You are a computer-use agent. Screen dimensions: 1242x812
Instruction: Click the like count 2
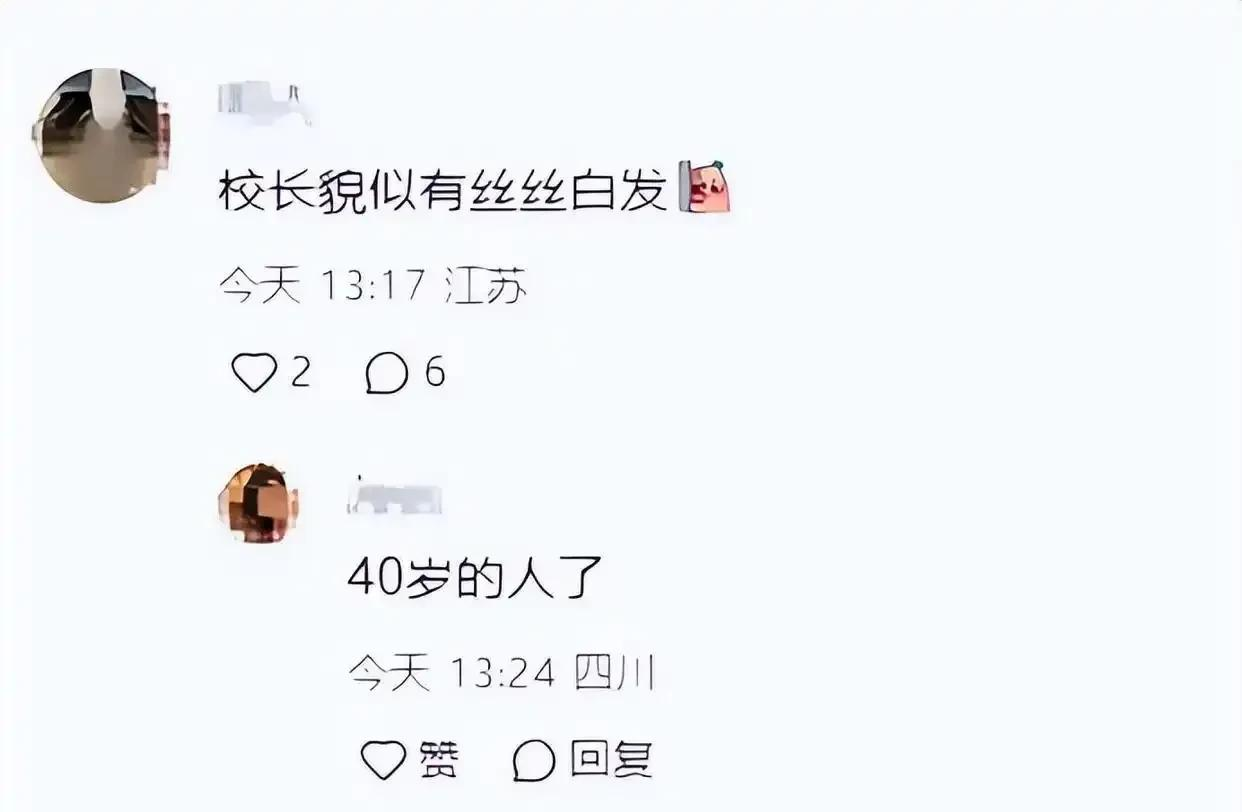300,374
